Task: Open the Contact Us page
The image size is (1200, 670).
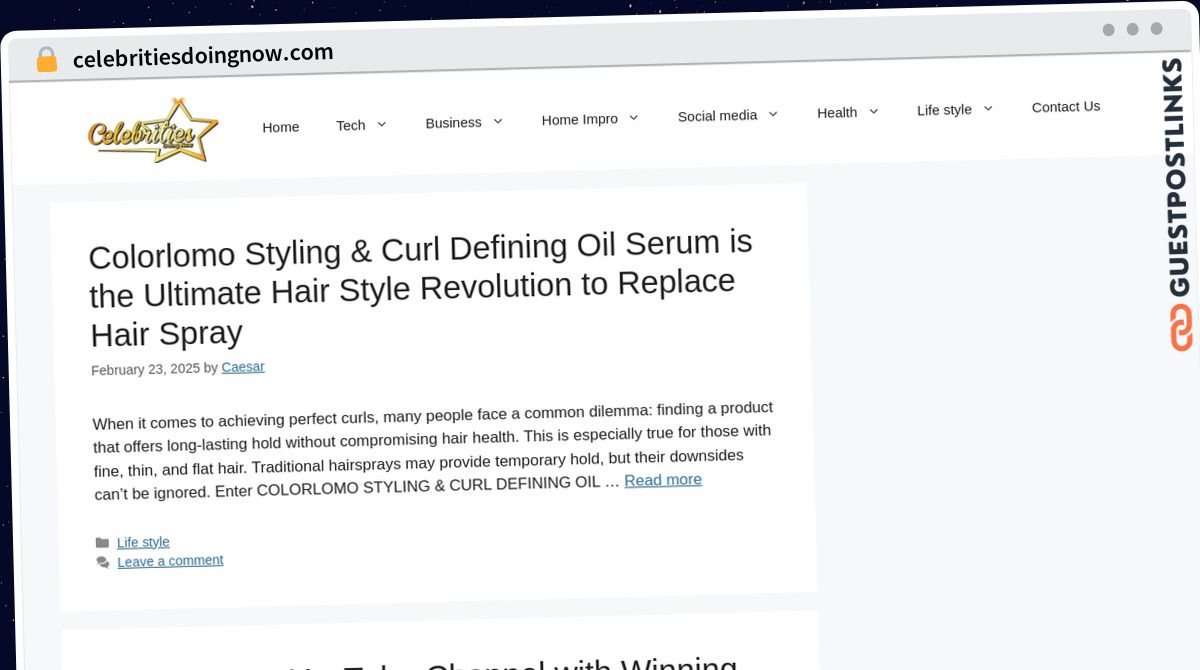Action: [x=1066, y=106]
